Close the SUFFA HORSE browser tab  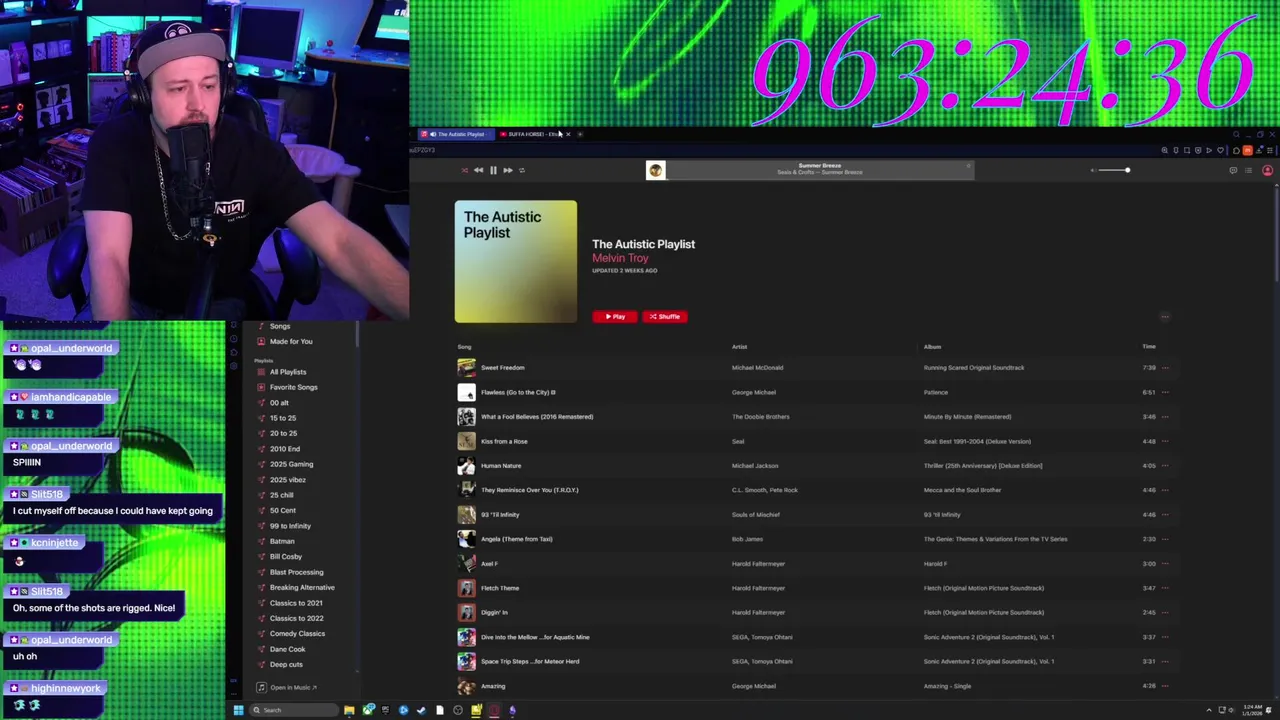pos(568,134)
